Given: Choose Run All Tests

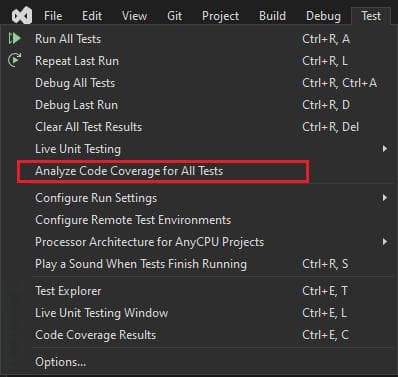Looking at the screenshot, I should (x=68, y=39).
